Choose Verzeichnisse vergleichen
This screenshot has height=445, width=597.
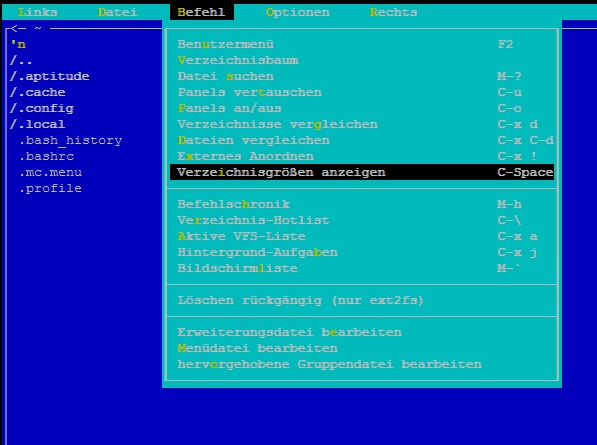pyautogui.click(x=362, y=124)
